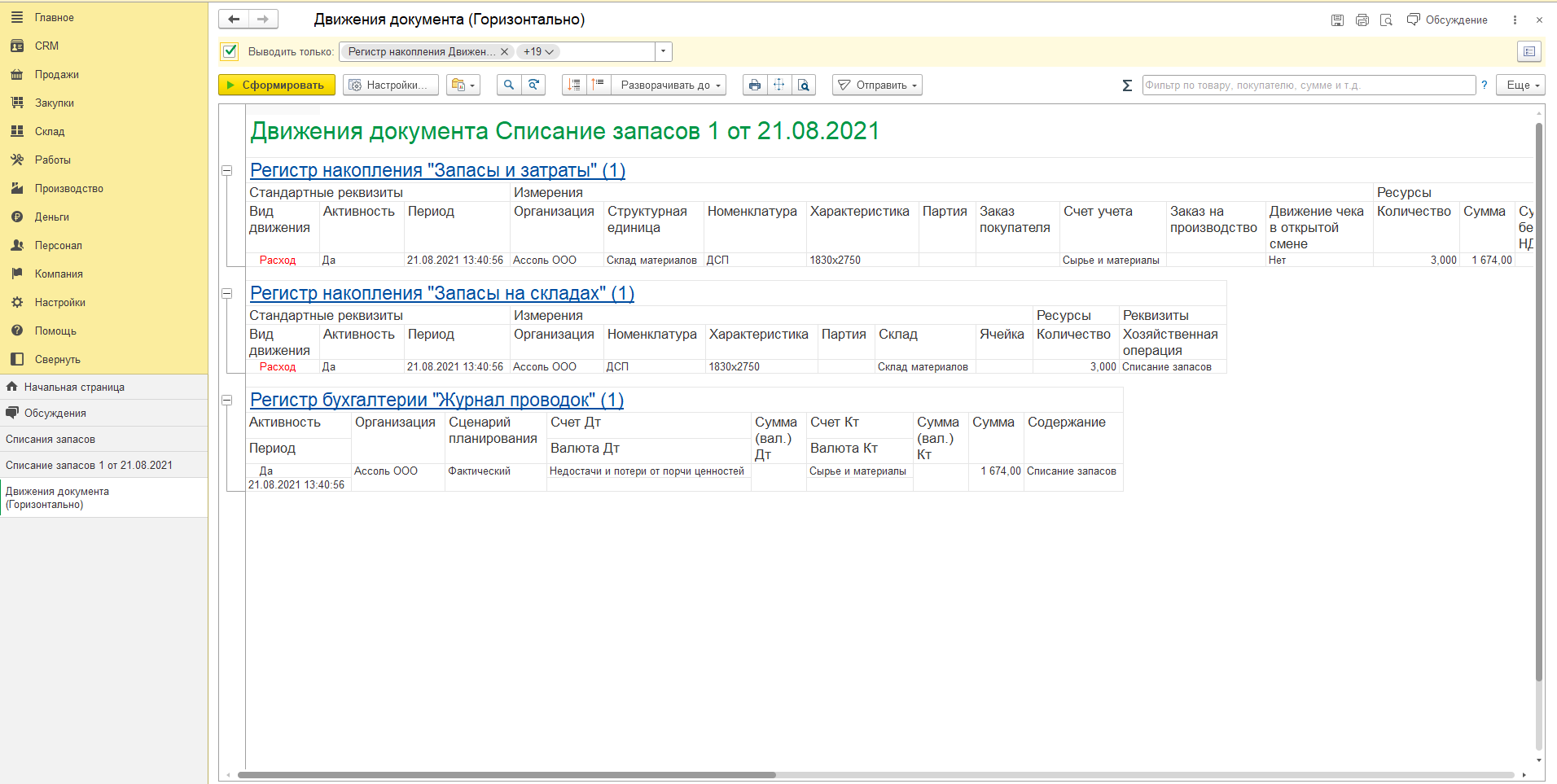Open the Производство section
1557x784 pixels.
(68, 188)
